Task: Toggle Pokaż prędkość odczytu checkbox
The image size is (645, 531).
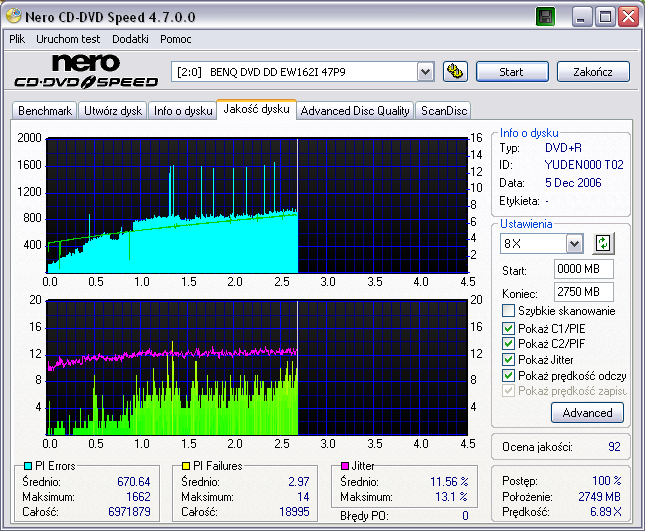Action: tap(508, 376)
